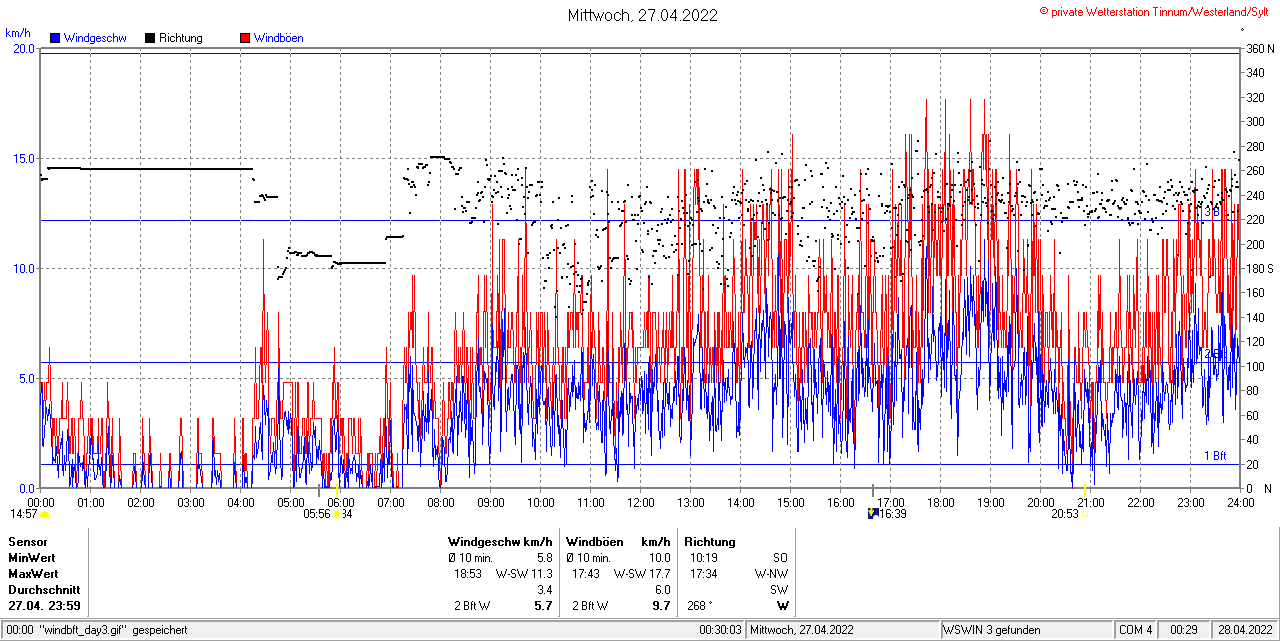1280x641 pixels.
Task: Click the km/h axis unit label
Action: click(x=17, y=32)
